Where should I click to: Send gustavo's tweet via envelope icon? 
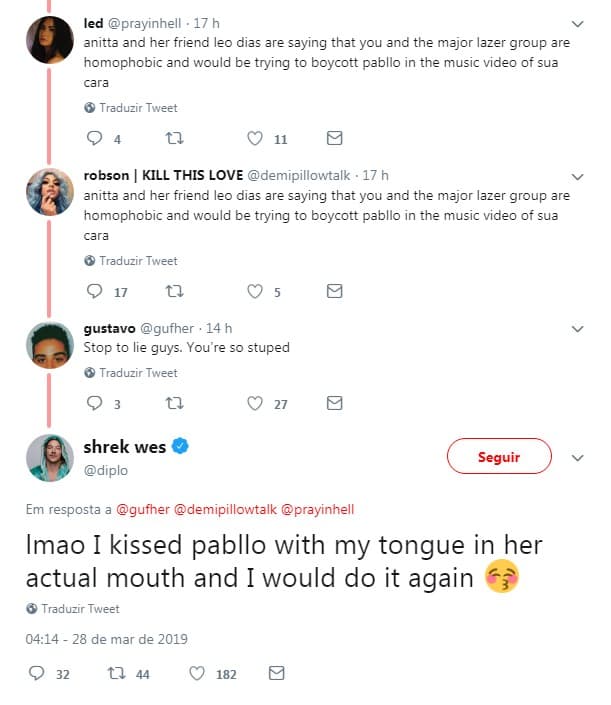click(x=334, y=403)
